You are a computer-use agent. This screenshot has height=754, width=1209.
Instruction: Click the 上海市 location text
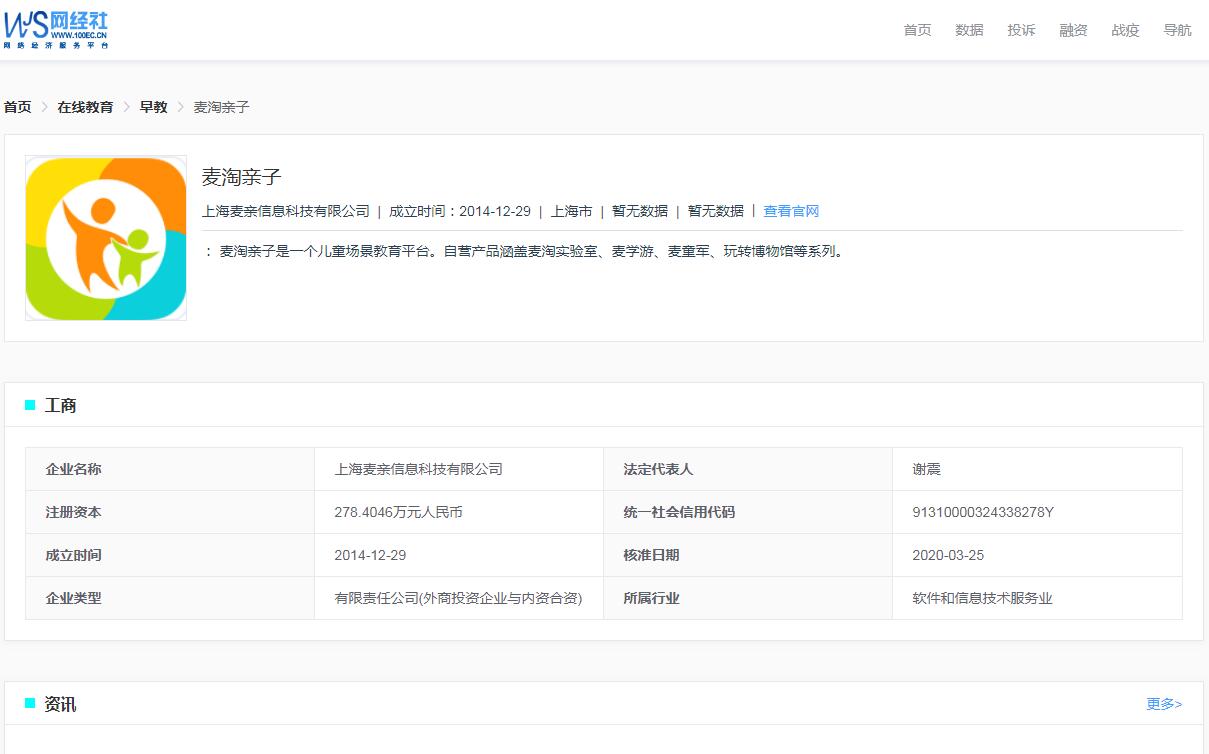point(572,211)
